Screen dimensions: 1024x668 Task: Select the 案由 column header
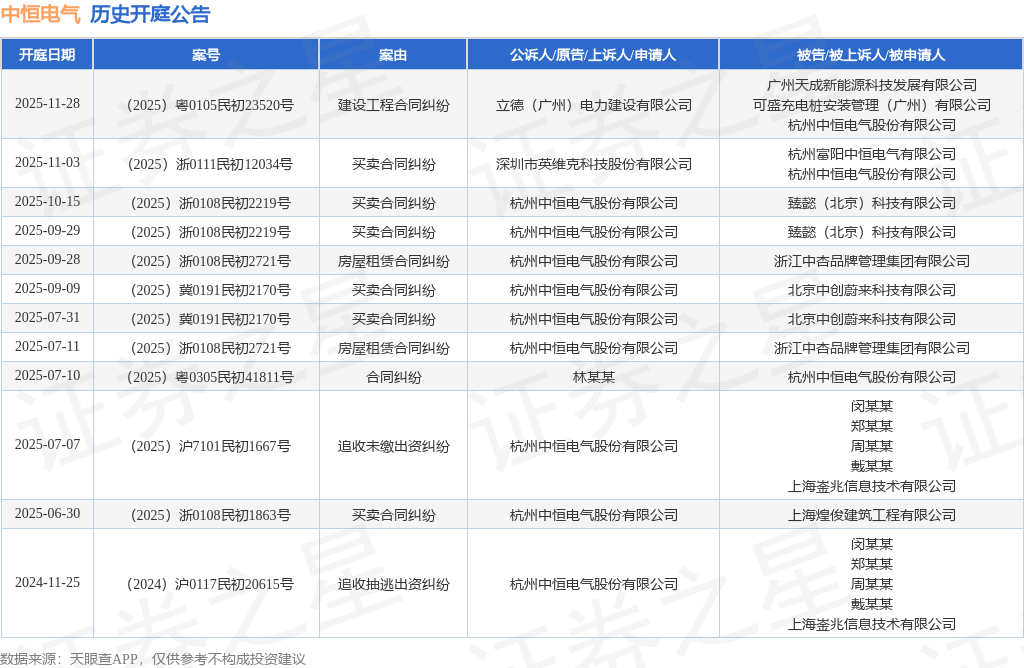[x=393, y=55]
